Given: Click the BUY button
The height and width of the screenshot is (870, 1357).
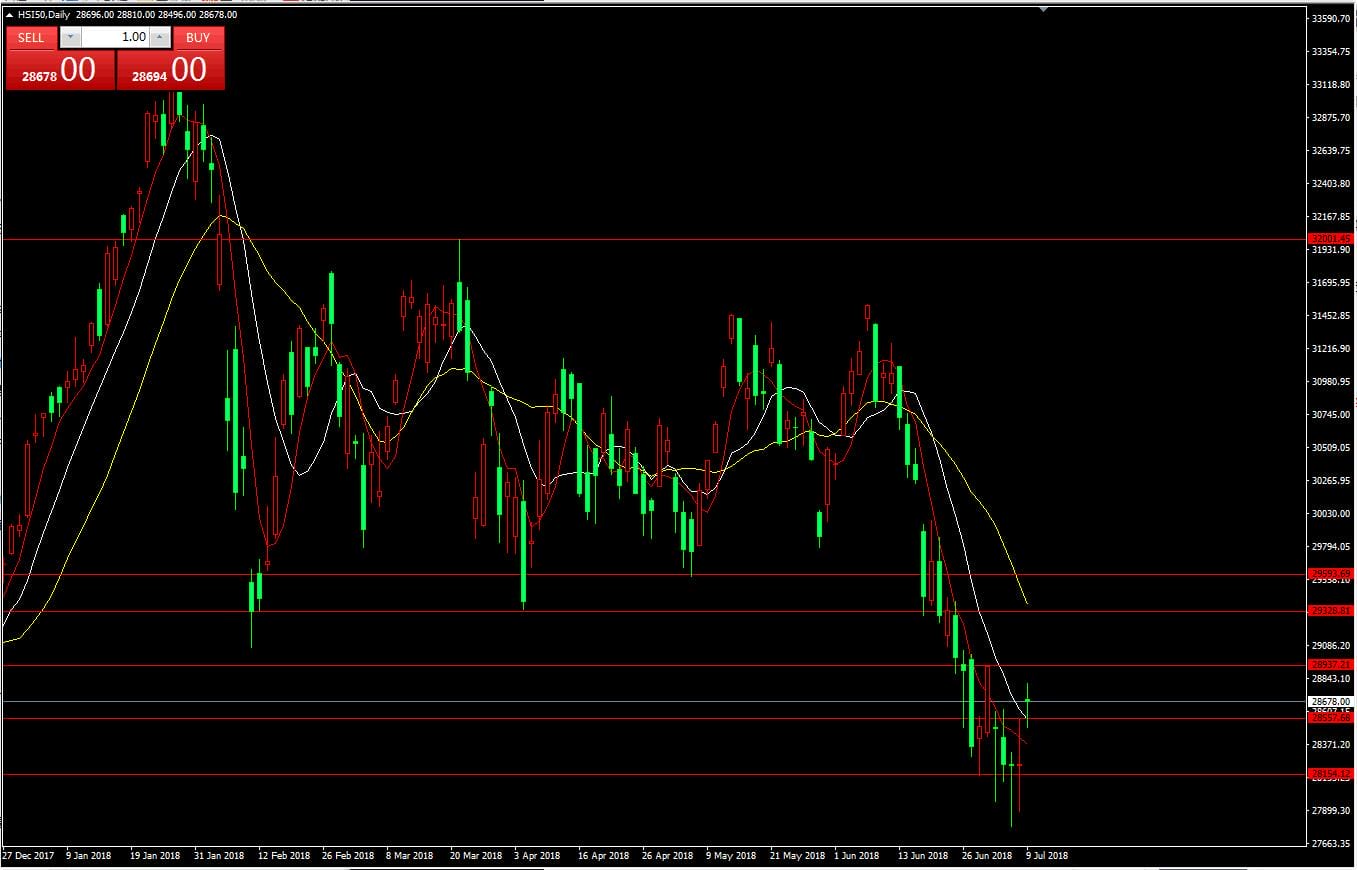Looking at the screenshot, I should click(x=198, y=38).
